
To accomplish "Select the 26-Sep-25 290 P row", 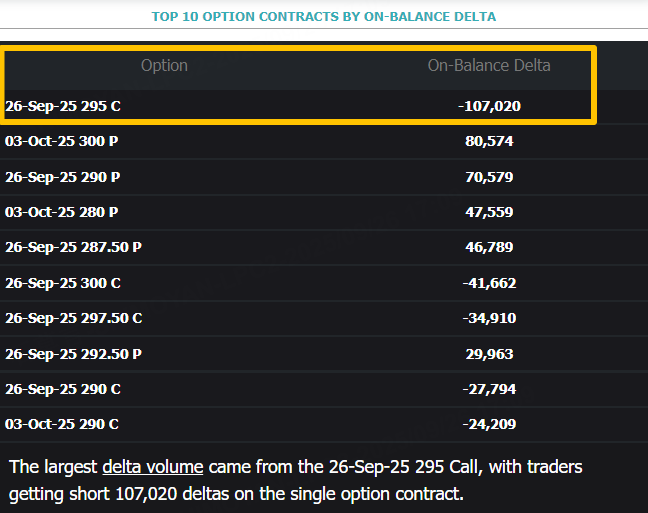I will pyautogui.click(x=63, y=177).
